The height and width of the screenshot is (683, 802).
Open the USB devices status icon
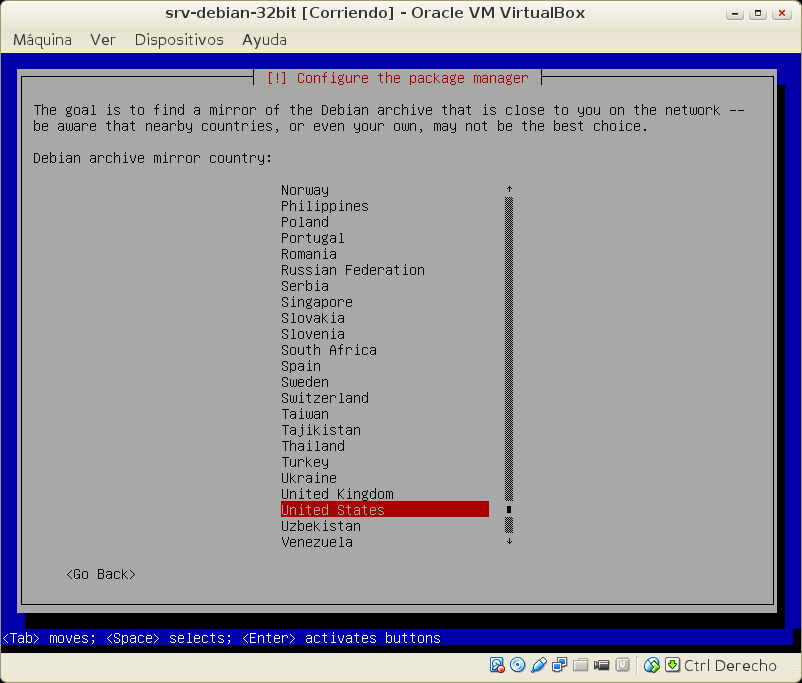point(539,665)
